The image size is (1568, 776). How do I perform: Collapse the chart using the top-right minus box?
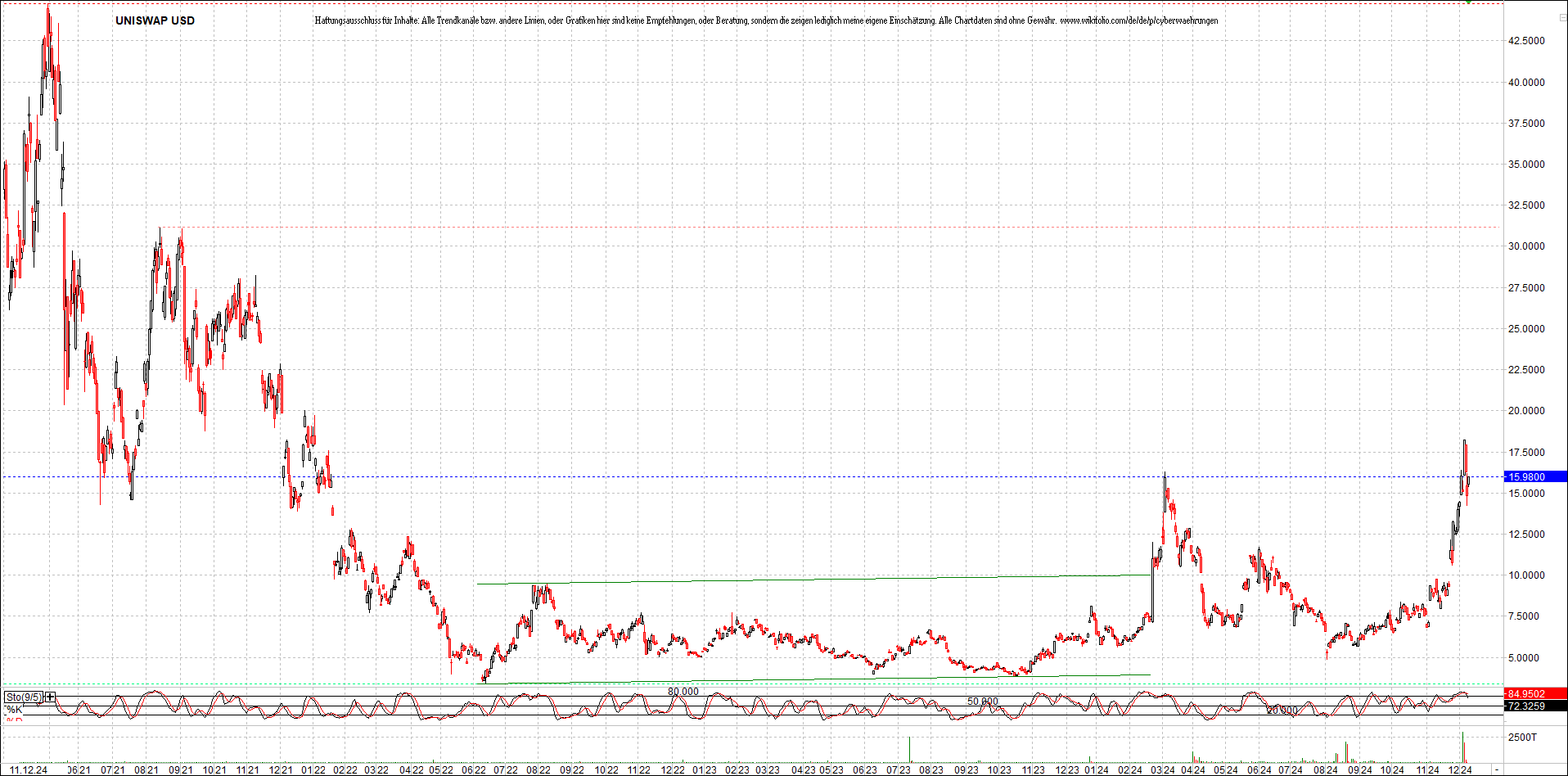(x=1563, y=18)
